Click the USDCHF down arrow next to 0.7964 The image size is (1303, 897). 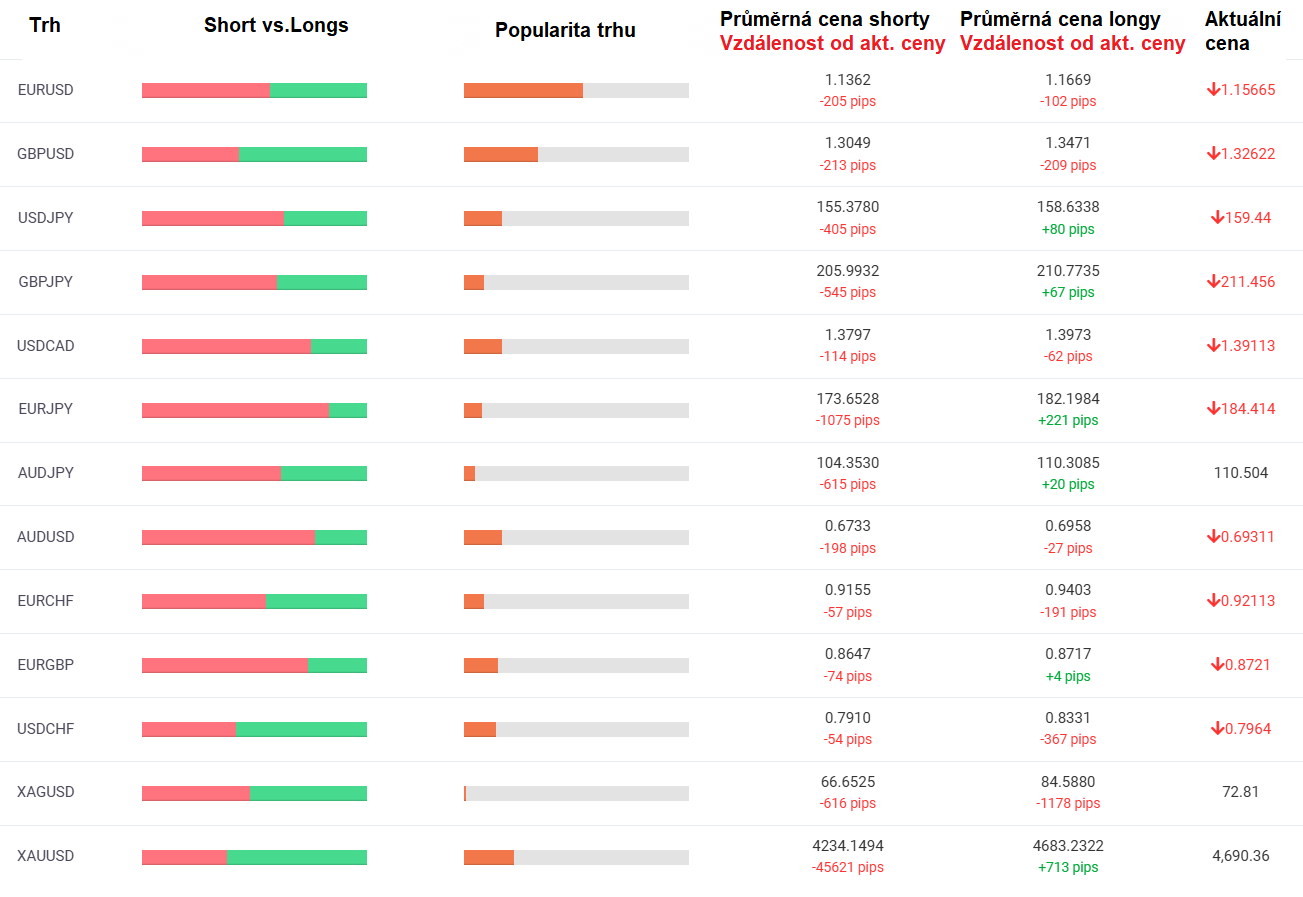point(1217,729)
